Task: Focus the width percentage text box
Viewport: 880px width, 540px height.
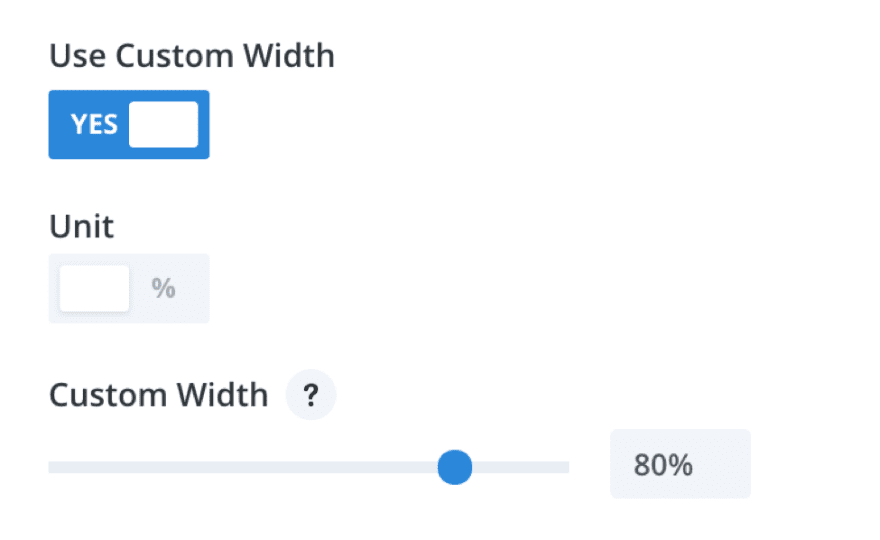Action: pyautogui.click(x=680, y=464)
